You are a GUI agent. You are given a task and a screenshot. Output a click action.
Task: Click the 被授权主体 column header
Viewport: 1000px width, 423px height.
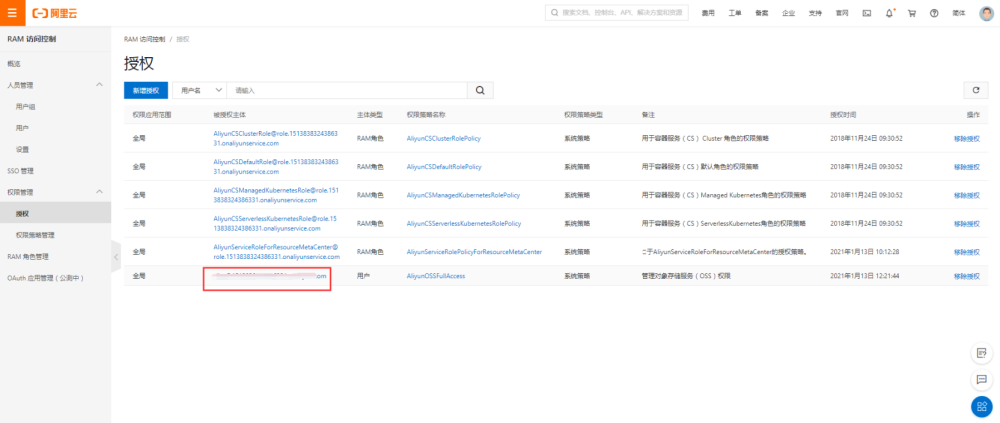[230, 115]
